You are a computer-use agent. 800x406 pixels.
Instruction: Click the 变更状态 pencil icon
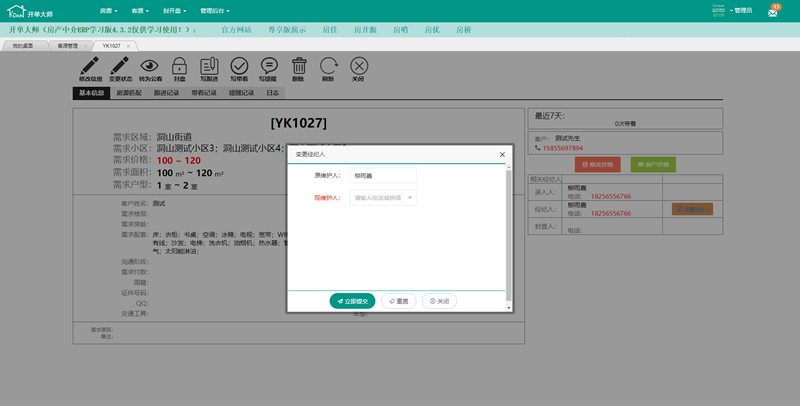[x=121, y=66]
